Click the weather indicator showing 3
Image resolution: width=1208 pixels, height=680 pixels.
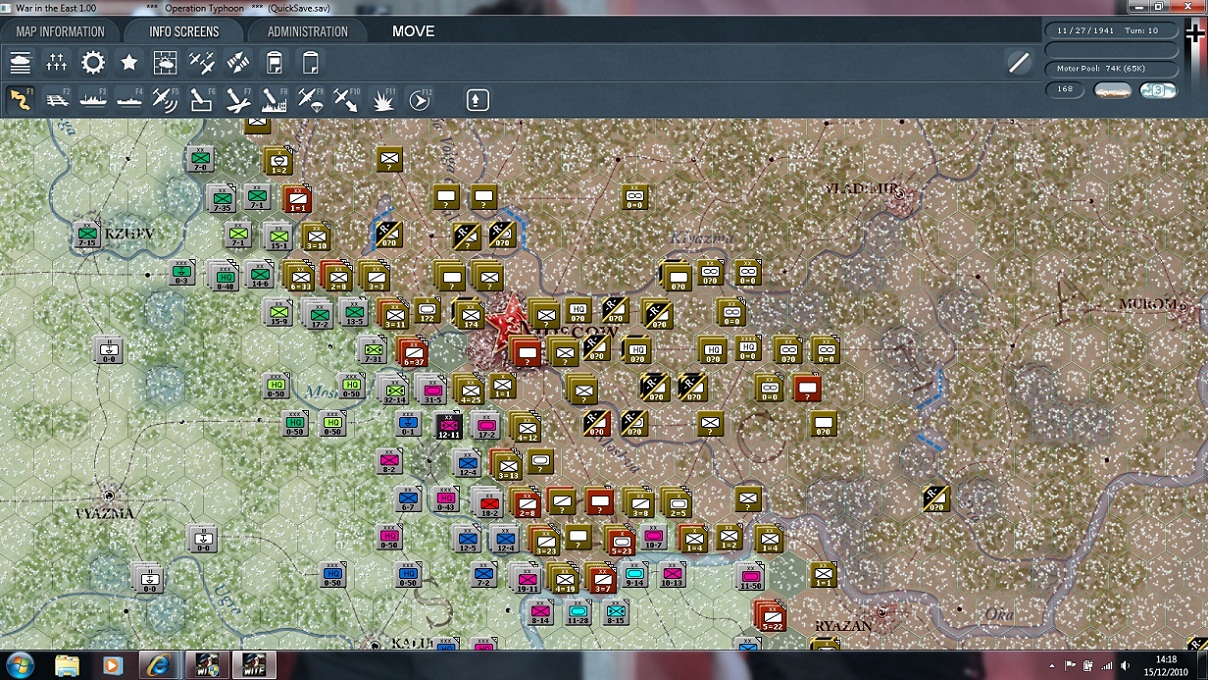click(x=1159, y=90)
